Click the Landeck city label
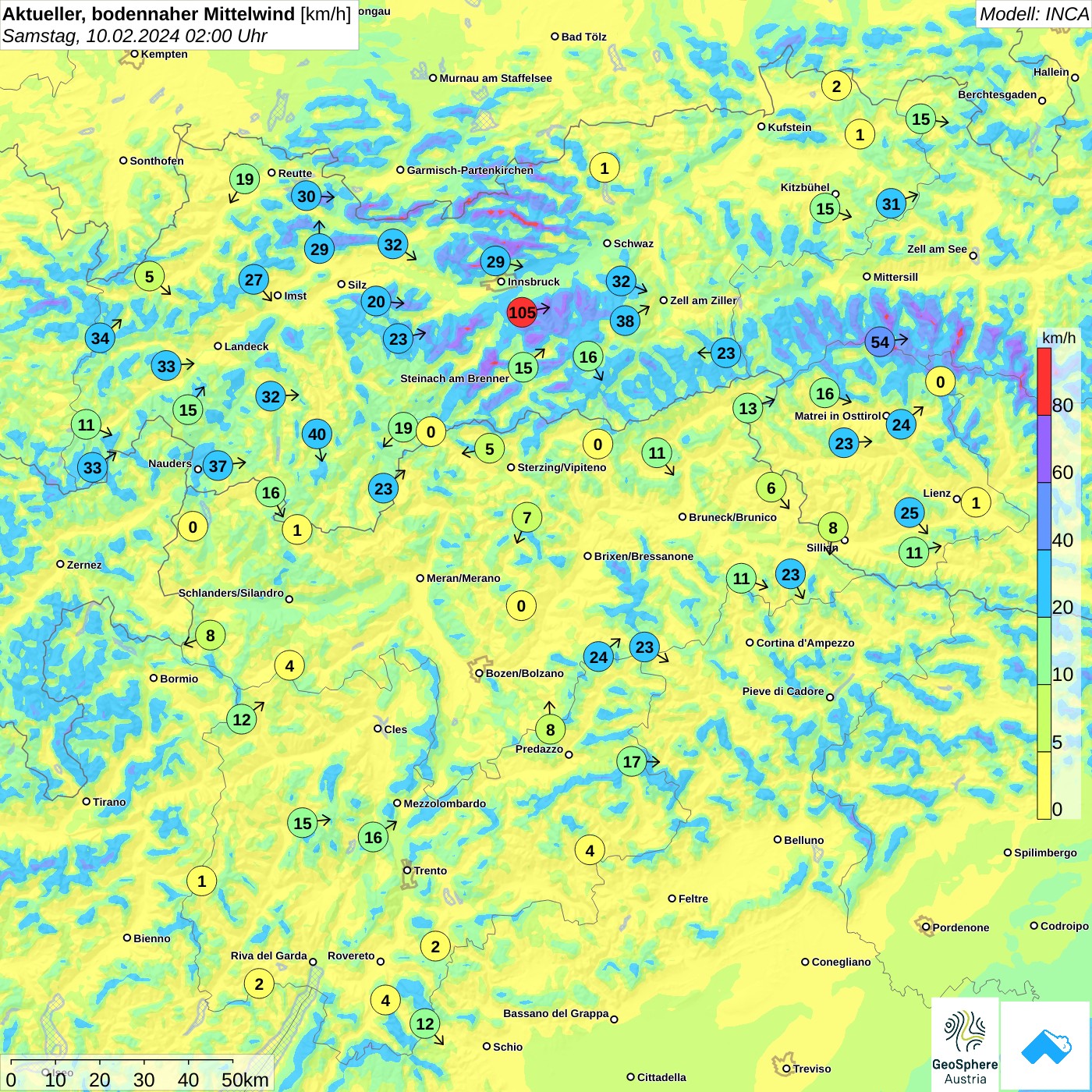 point(246,346)
